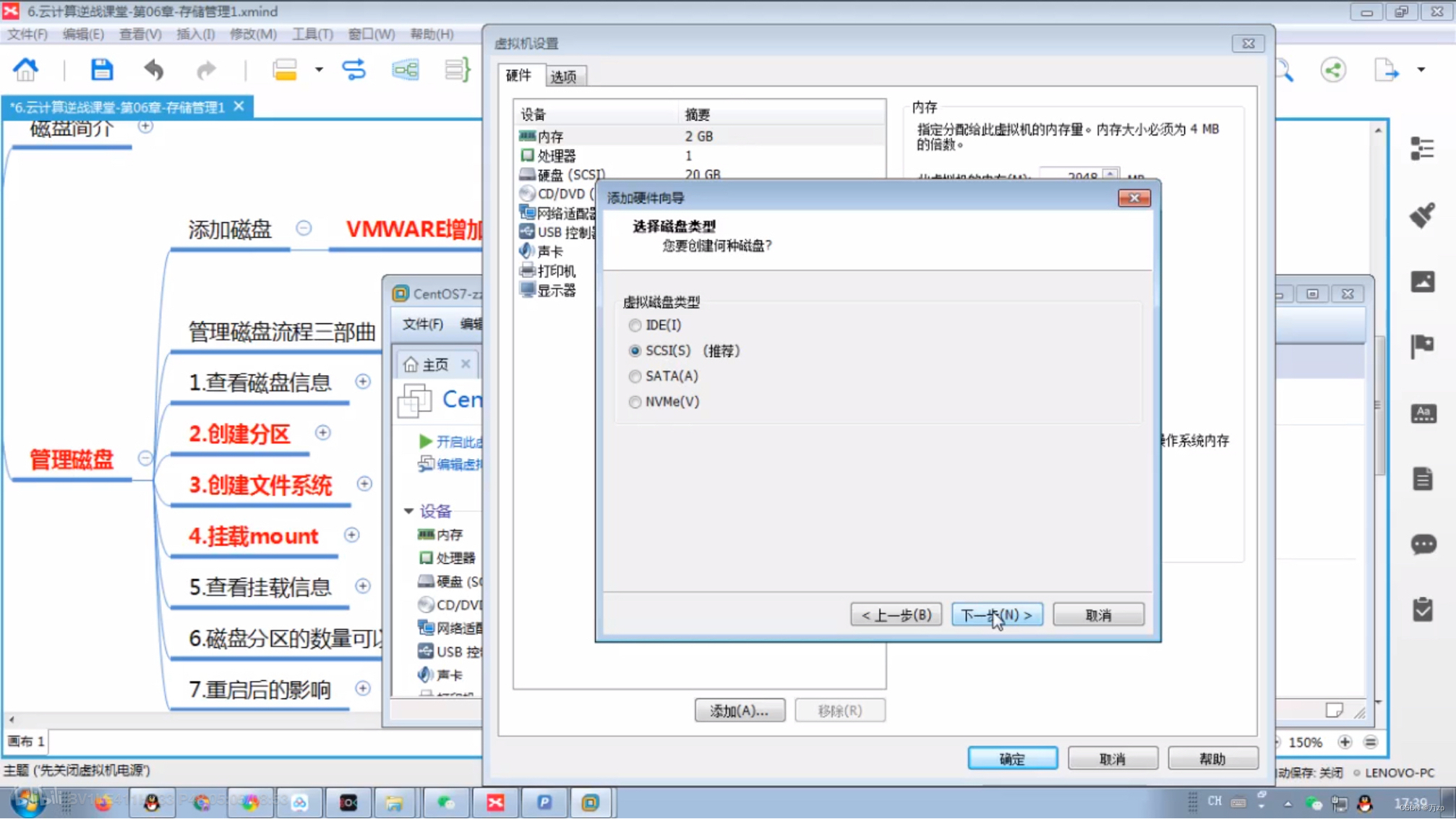
Task: Click 帮助 in the VM settings dialog
Action: click(x=1212, y=759)
